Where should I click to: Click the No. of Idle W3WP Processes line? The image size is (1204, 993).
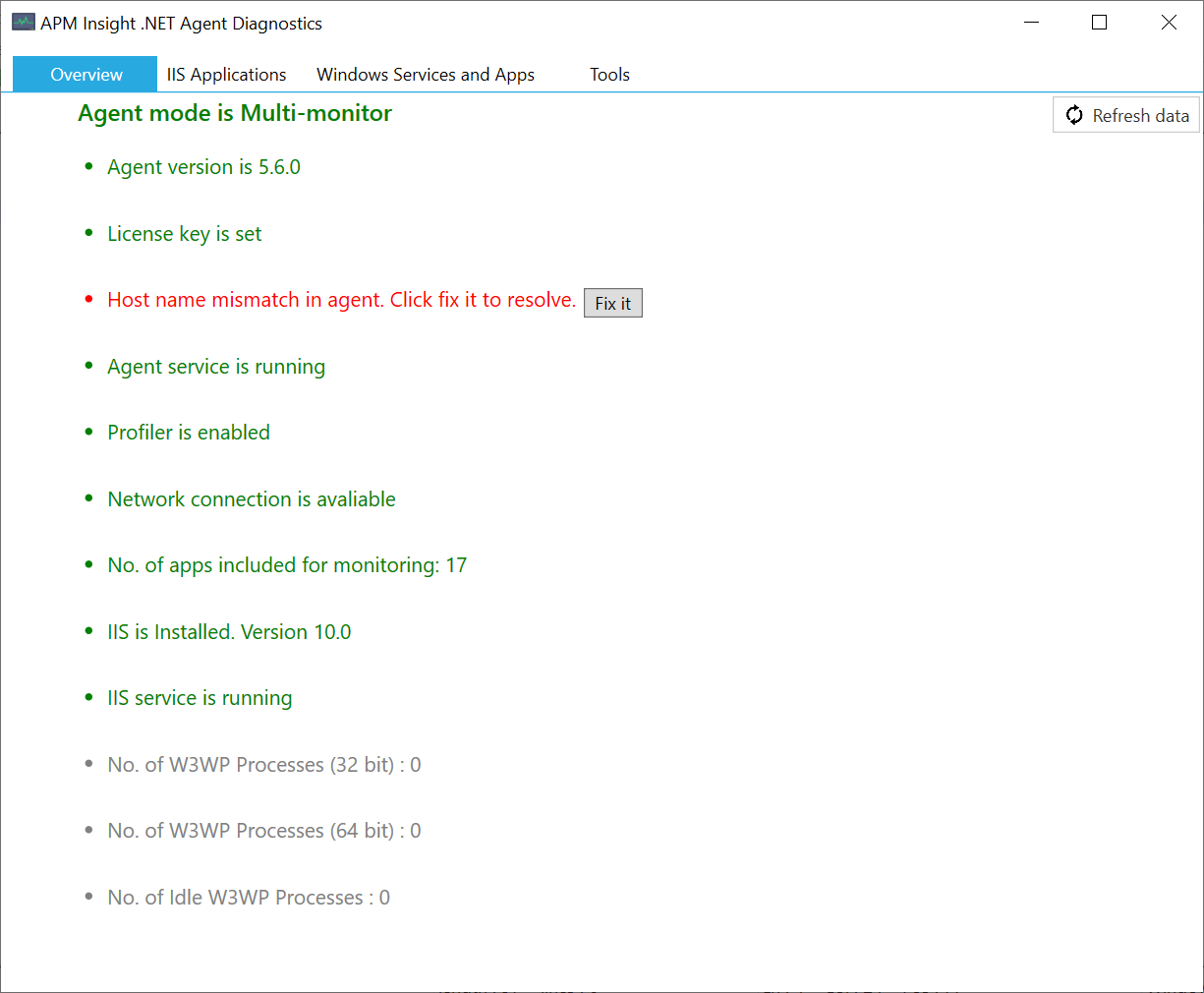pos(249,898)
